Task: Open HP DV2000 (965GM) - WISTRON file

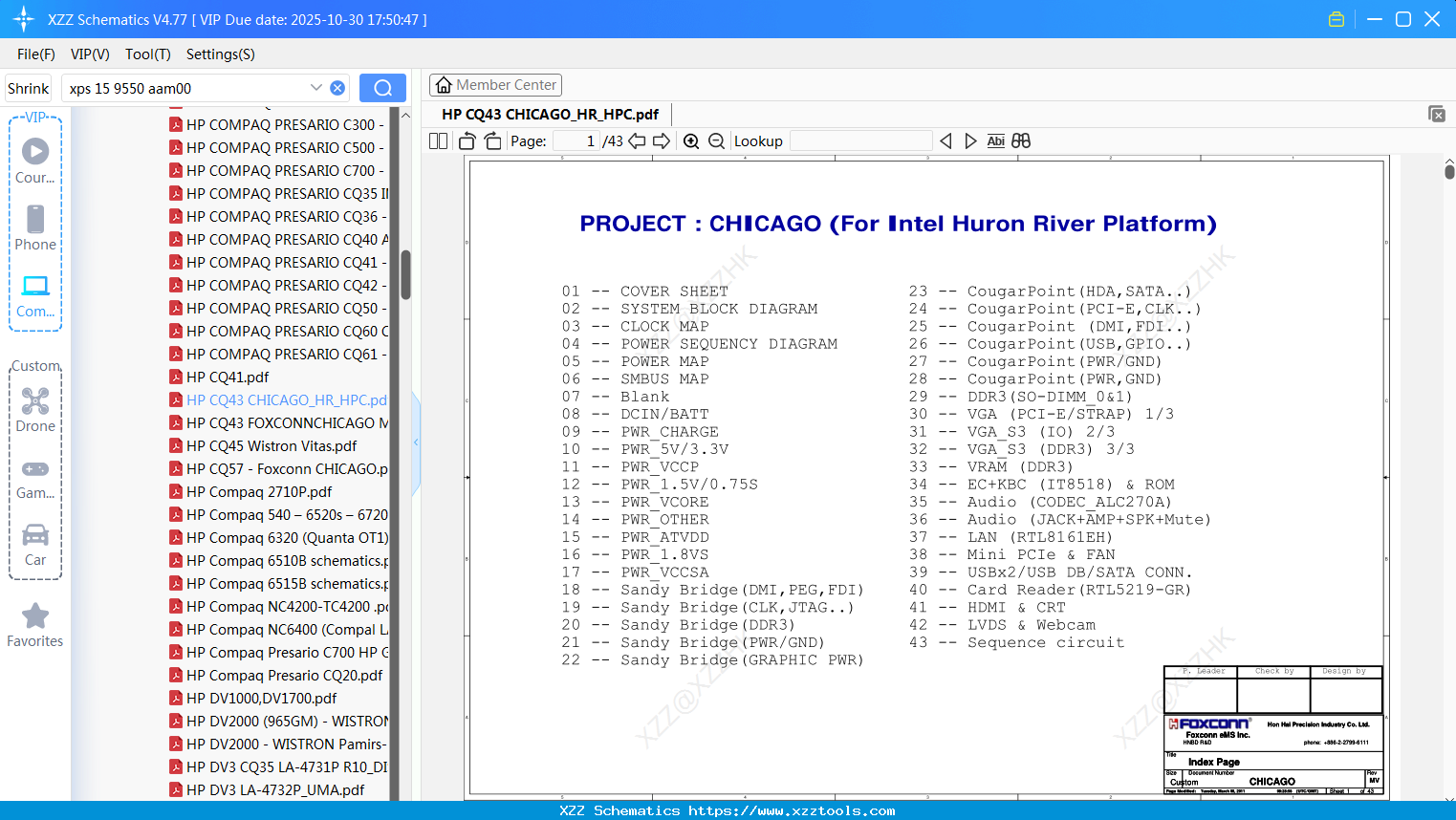Action: (x=278, y=721)
